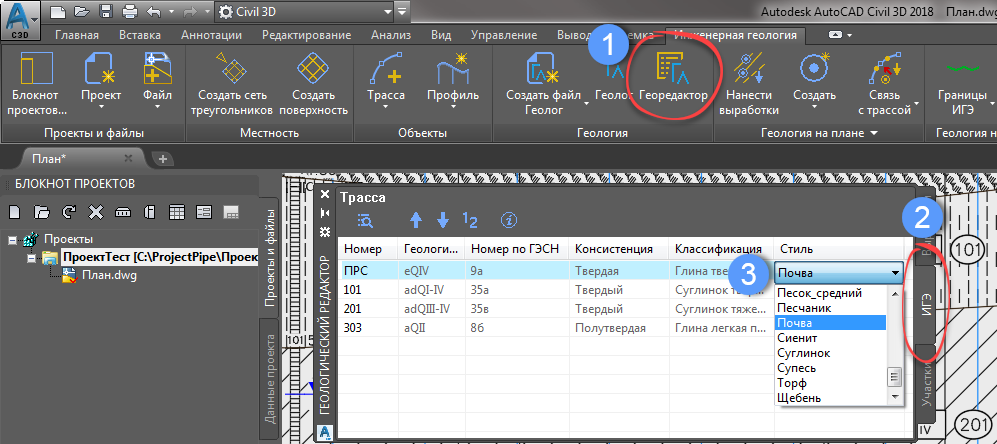This screenshot has height=444, width=997.
Task: Save the drawing with floppy disk icon
Action: click(x=106, y=11)
